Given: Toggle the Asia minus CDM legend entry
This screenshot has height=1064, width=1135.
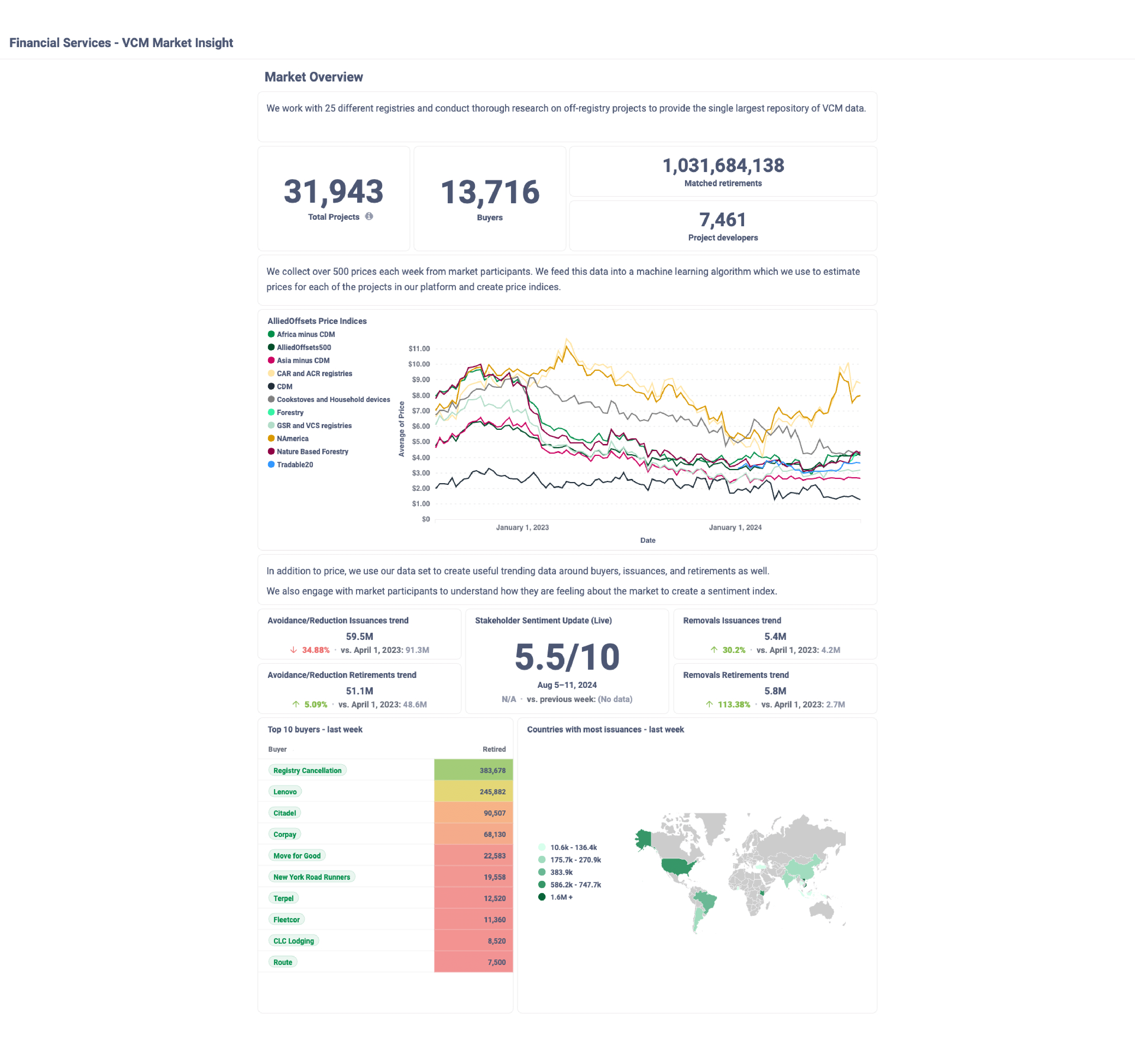Looking at the screenshot, I should [x=299, y=360].
